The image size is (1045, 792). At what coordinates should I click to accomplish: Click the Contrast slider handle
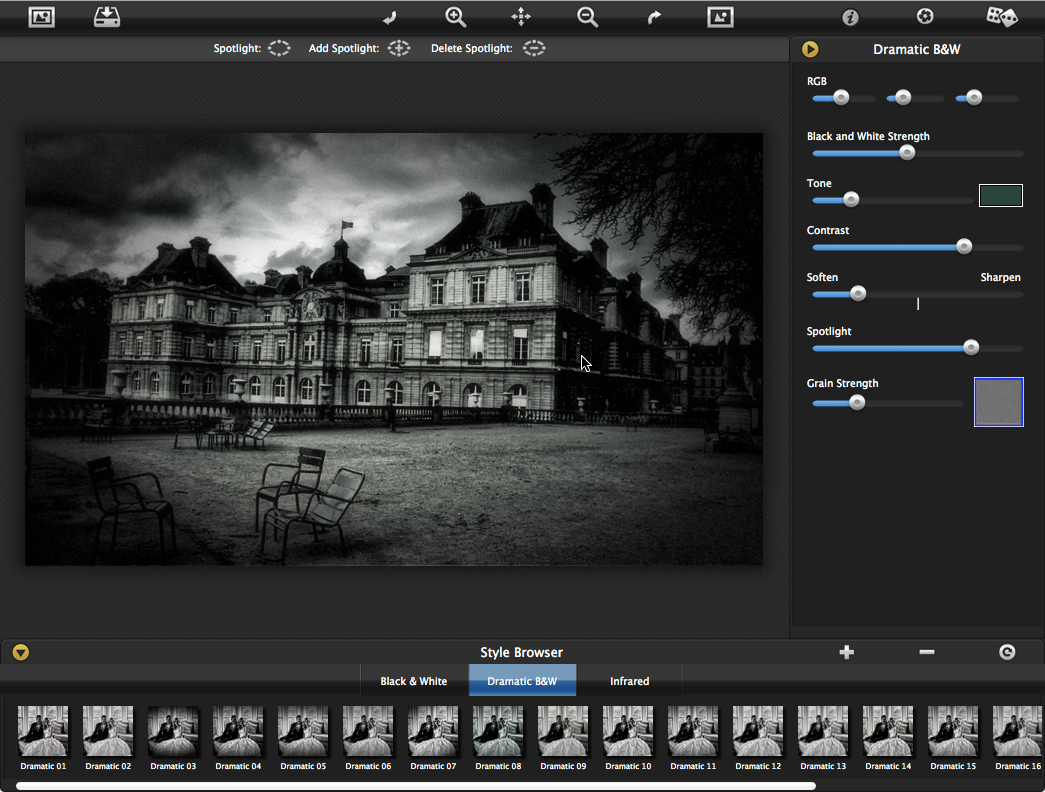point(964,246)
